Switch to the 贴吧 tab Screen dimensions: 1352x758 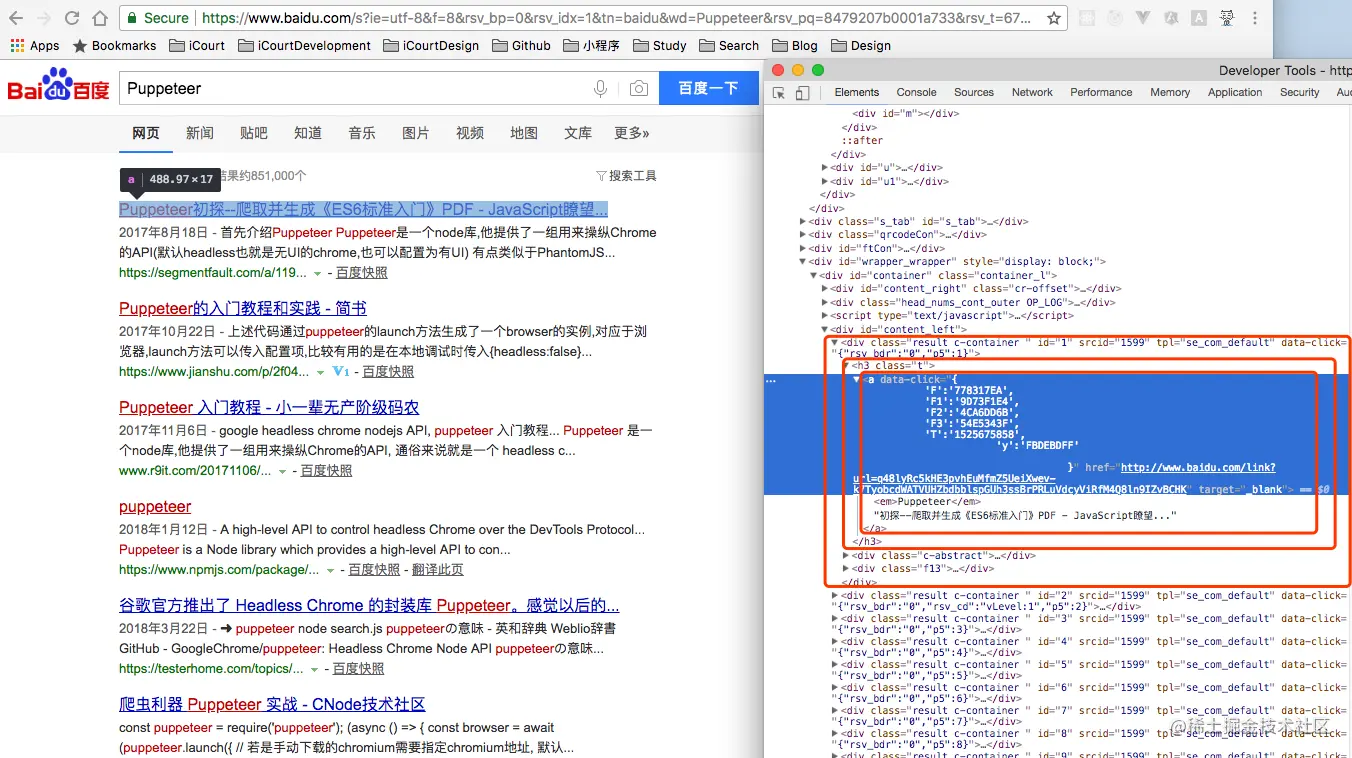pyautogui.click(x=254, y=133)
